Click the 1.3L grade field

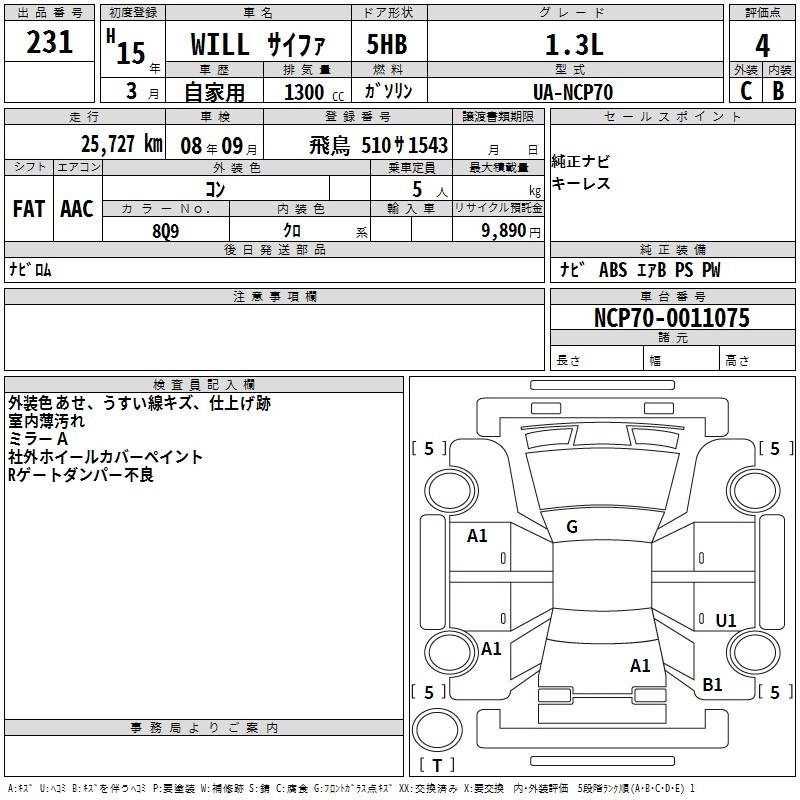pyautogui.click(x=585, y=45)
